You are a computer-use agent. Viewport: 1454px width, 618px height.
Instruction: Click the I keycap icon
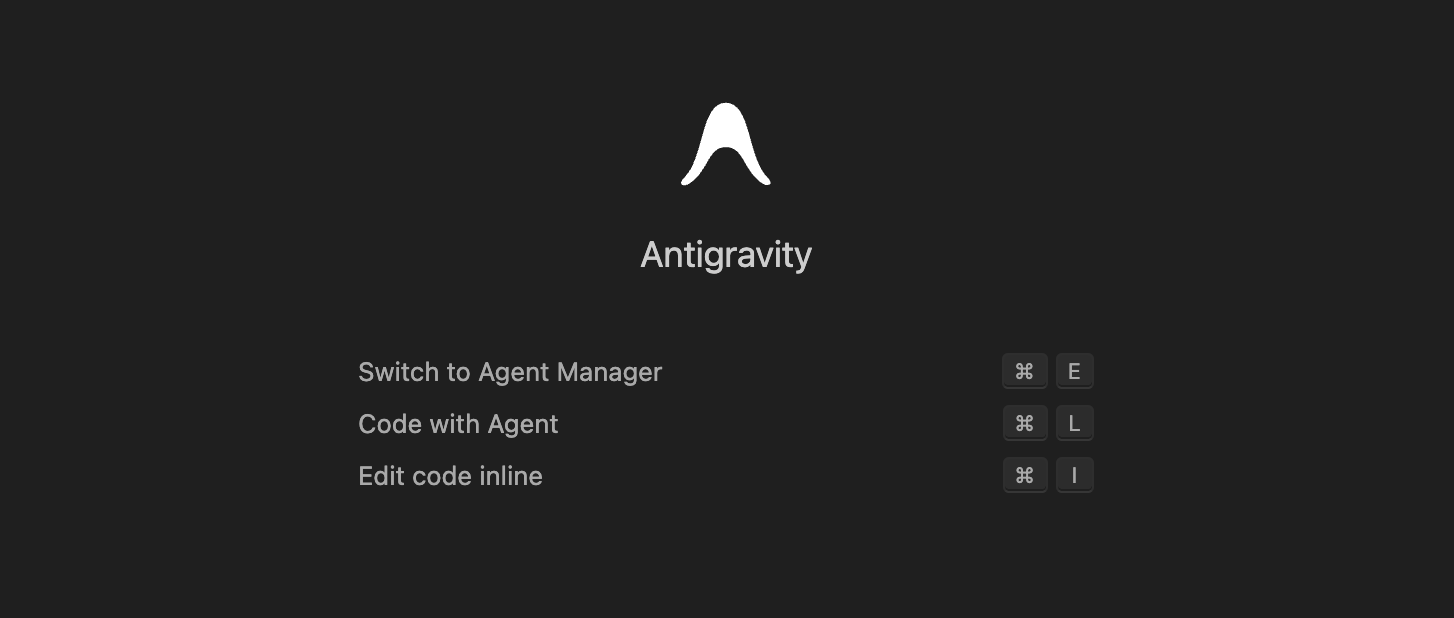[1074, 476]
